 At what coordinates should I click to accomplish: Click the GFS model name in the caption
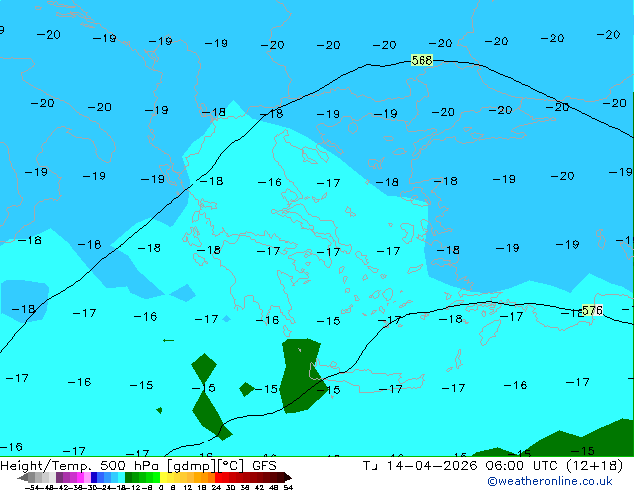(264, 466)
